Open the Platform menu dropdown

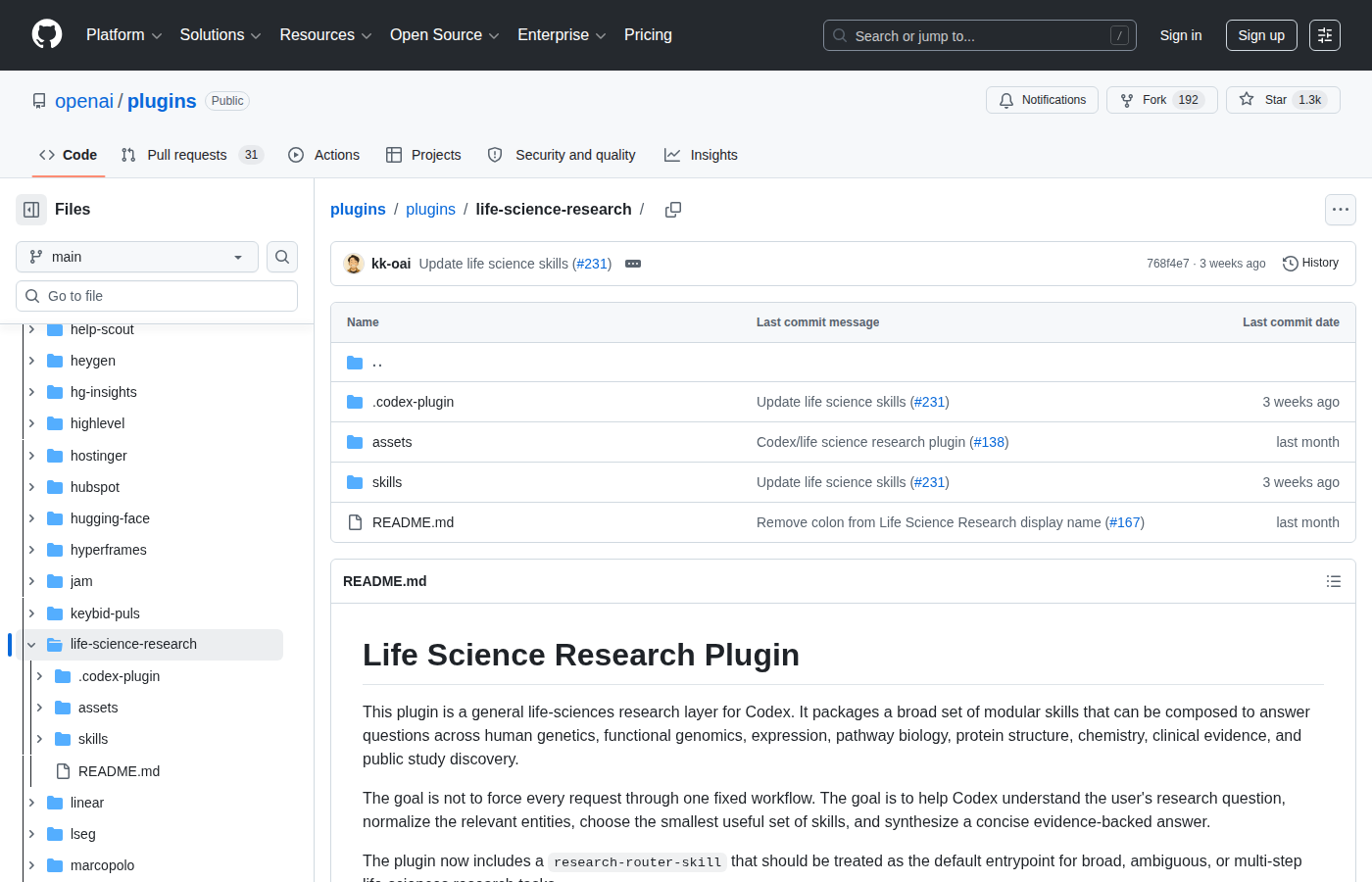123,35
